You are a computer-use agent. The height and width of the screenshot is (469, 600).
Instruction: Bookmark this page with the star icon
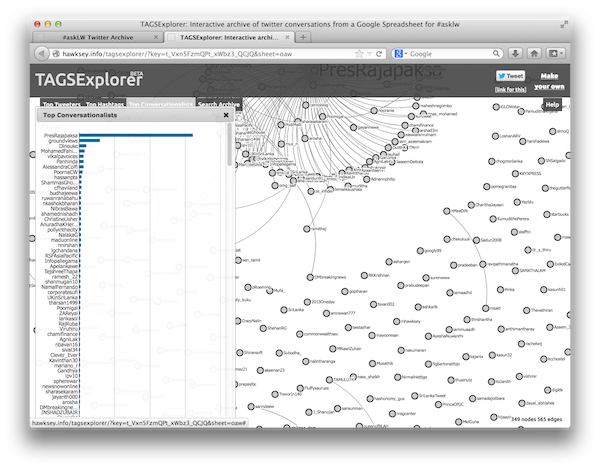coord(359,54)
